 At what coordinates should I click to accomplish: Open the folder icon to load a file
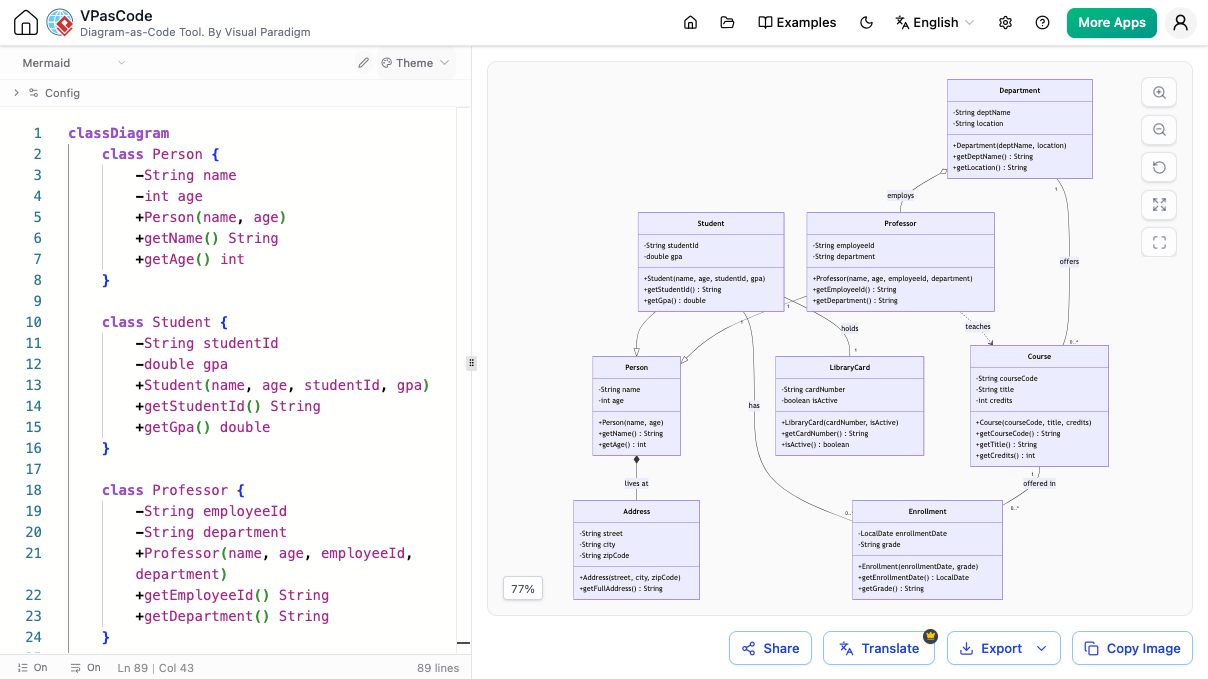(x=727, y=23)
